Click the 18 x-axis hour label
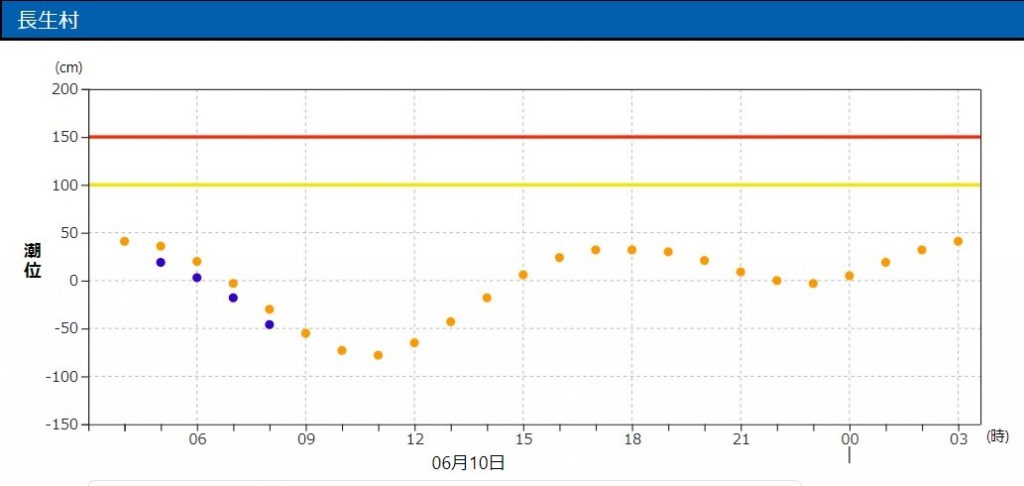 pyautogui.click(x=632, y=440)
